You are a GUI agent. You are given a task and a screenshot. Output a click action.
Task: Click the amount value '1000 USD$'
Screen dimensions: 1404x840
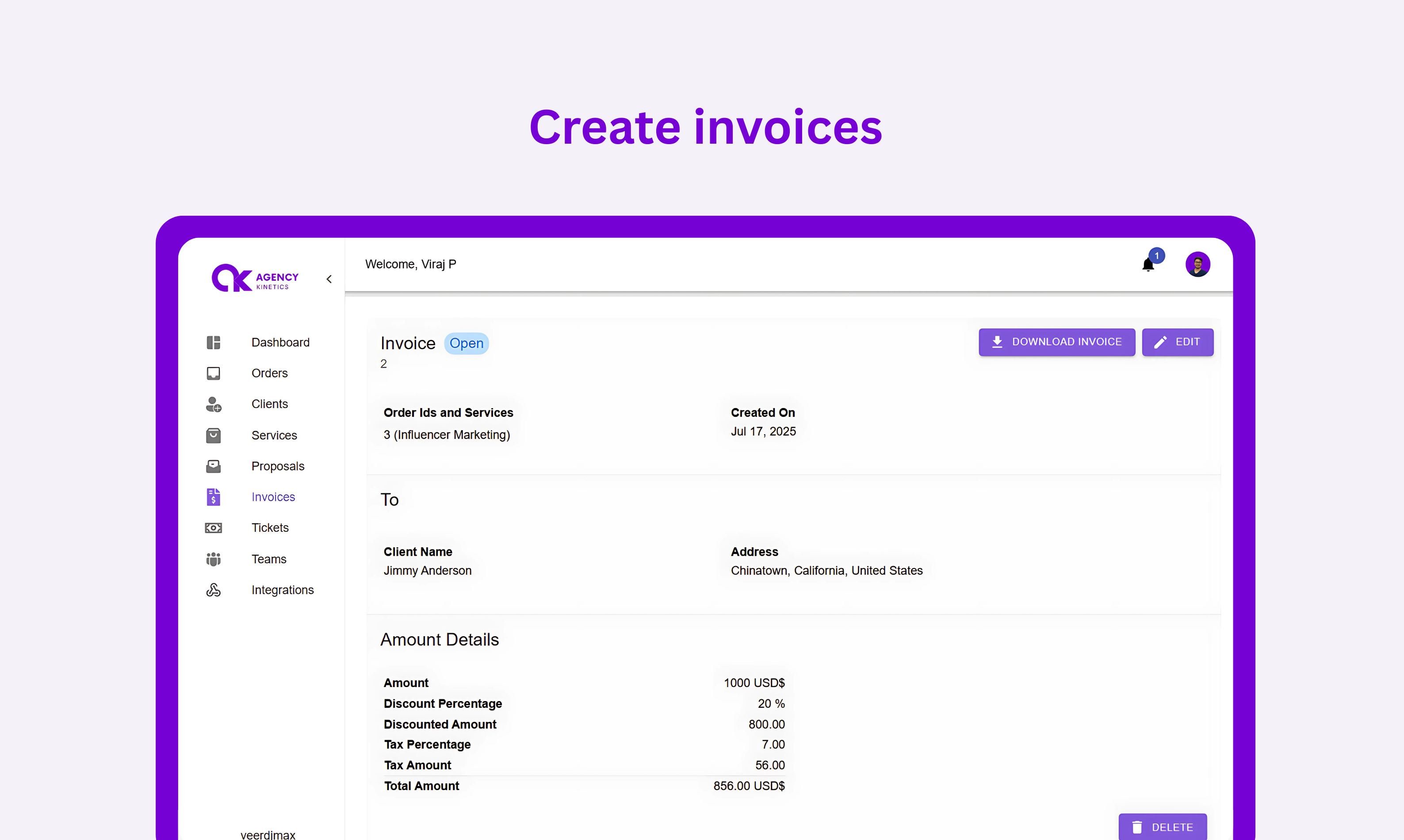coord(754,683)
